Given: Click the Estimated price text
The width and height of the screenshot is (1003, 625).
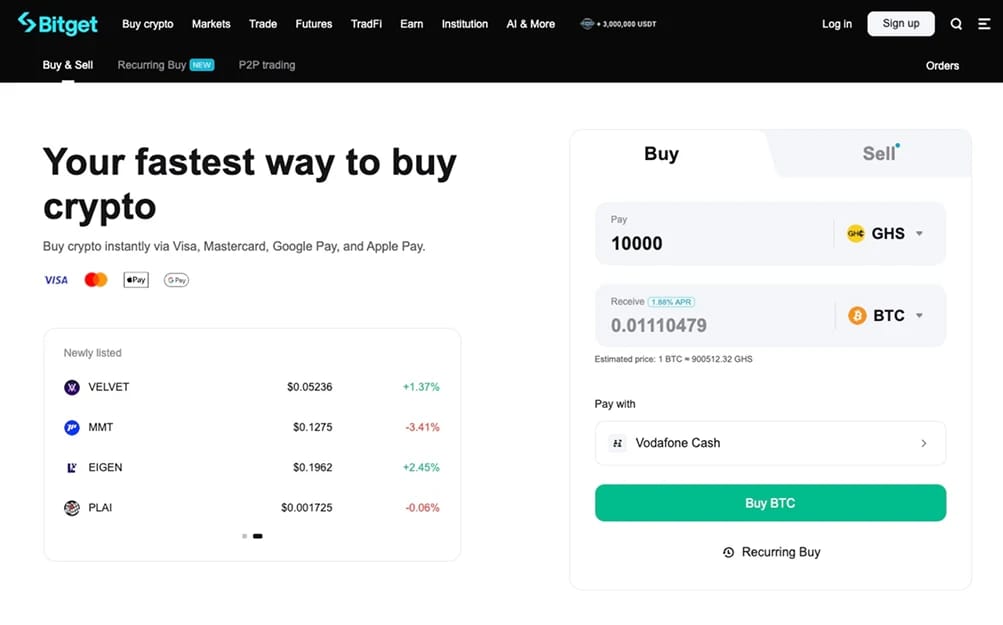Looking at the screenshot, I should coord(674,360).
